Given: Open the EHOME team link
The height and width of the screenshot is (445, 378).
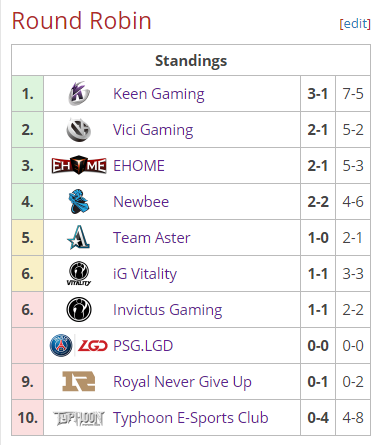Looking at the screenshot, I should point(139,166).
